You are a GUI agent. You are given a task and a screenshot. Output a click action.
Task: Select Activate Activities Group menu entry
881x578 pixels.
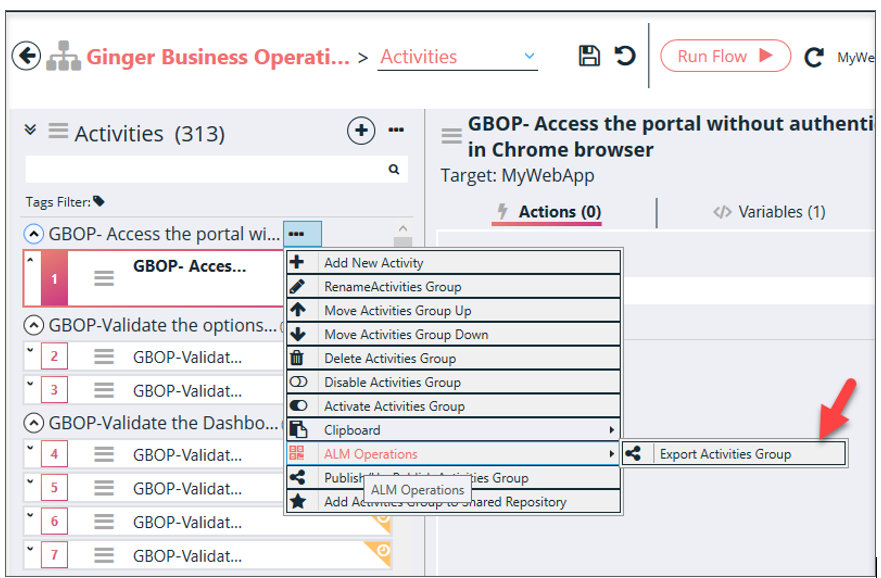(x=394, y=406)
